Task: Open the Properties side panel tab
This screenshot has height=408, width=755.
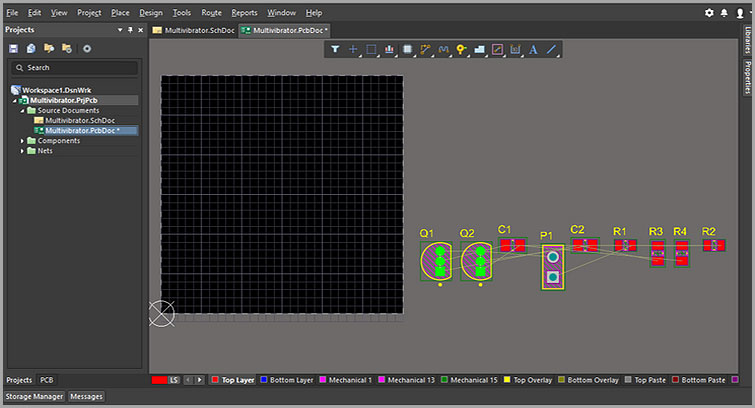Action: point(747,77)
